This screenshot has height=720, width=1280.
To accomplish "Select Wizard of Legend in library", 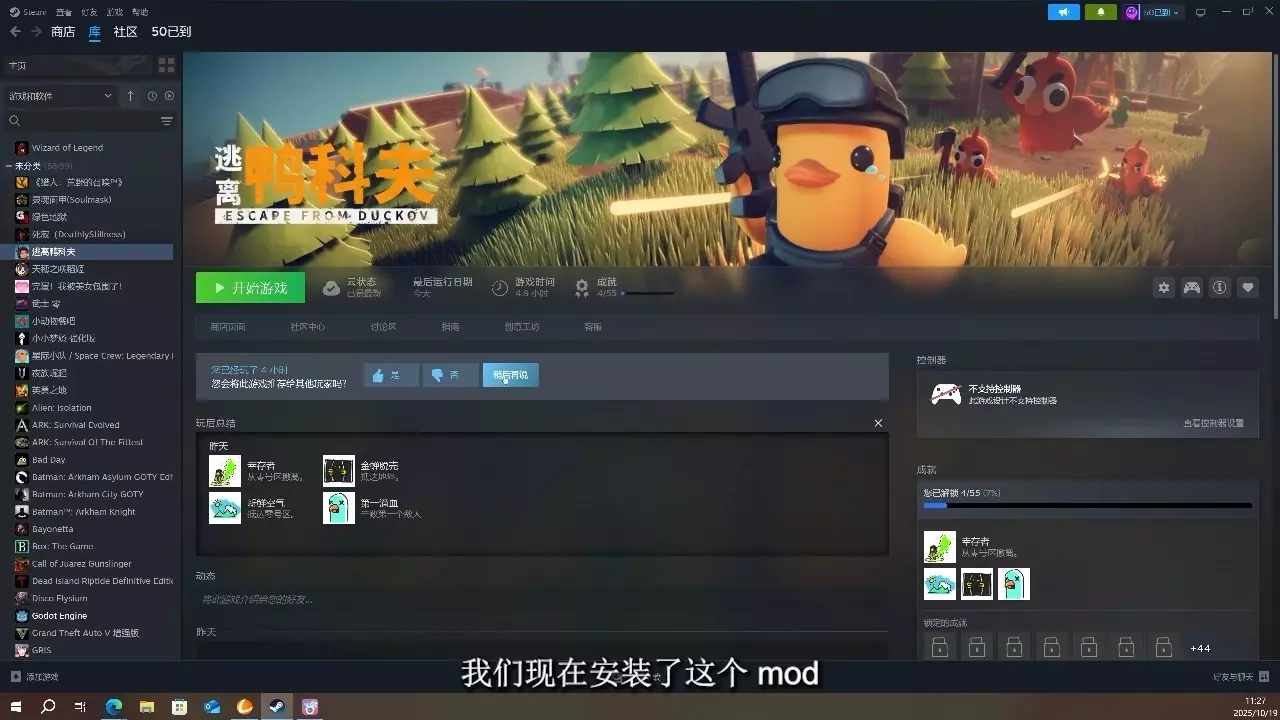I will click(x=67, y=148).
